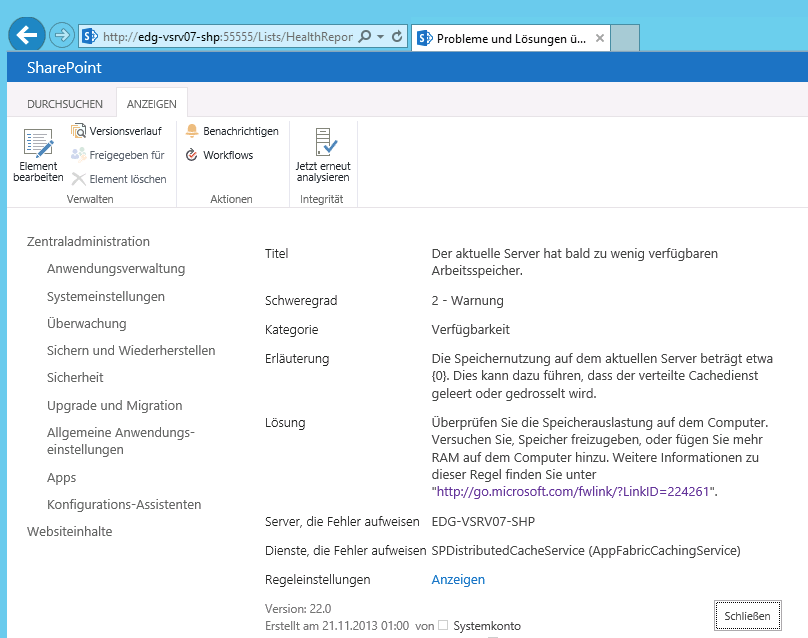Open Allgemeine Anwendungseinstellungen link
Viewport: 808px width, 638px height.
point(121,441)
